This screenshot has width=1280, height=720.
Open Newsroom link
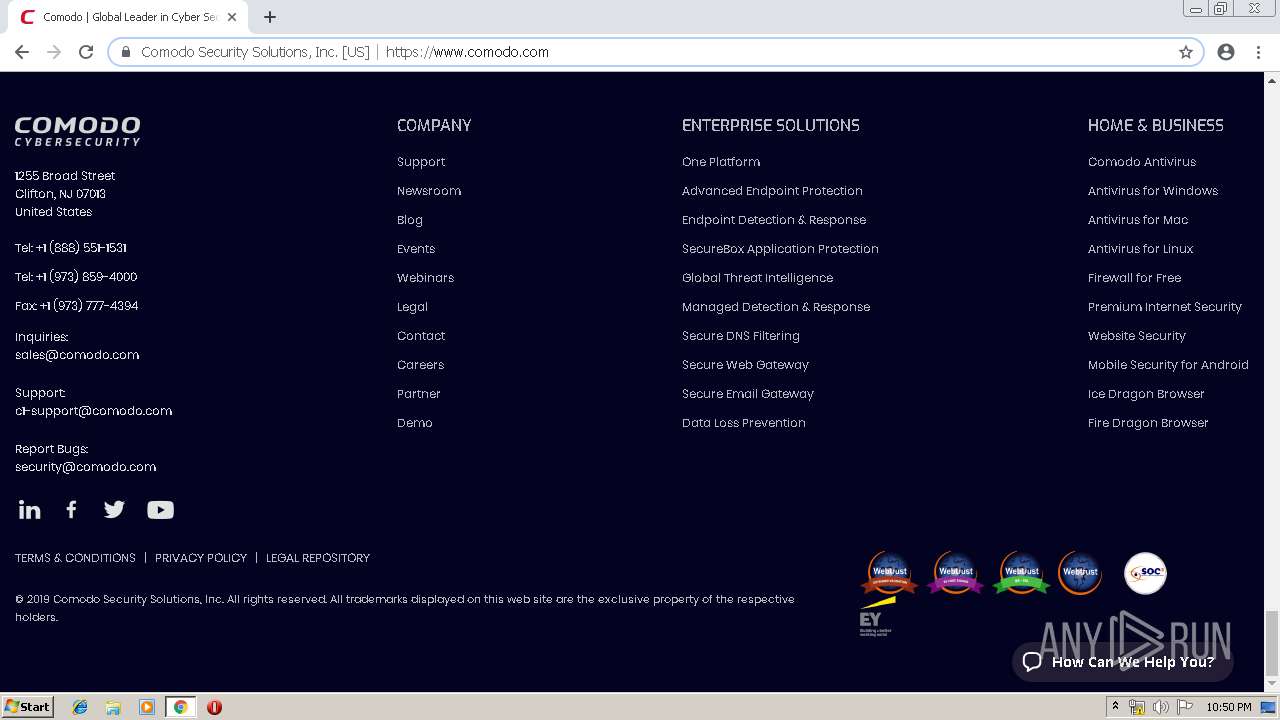(x=429, y=191)
